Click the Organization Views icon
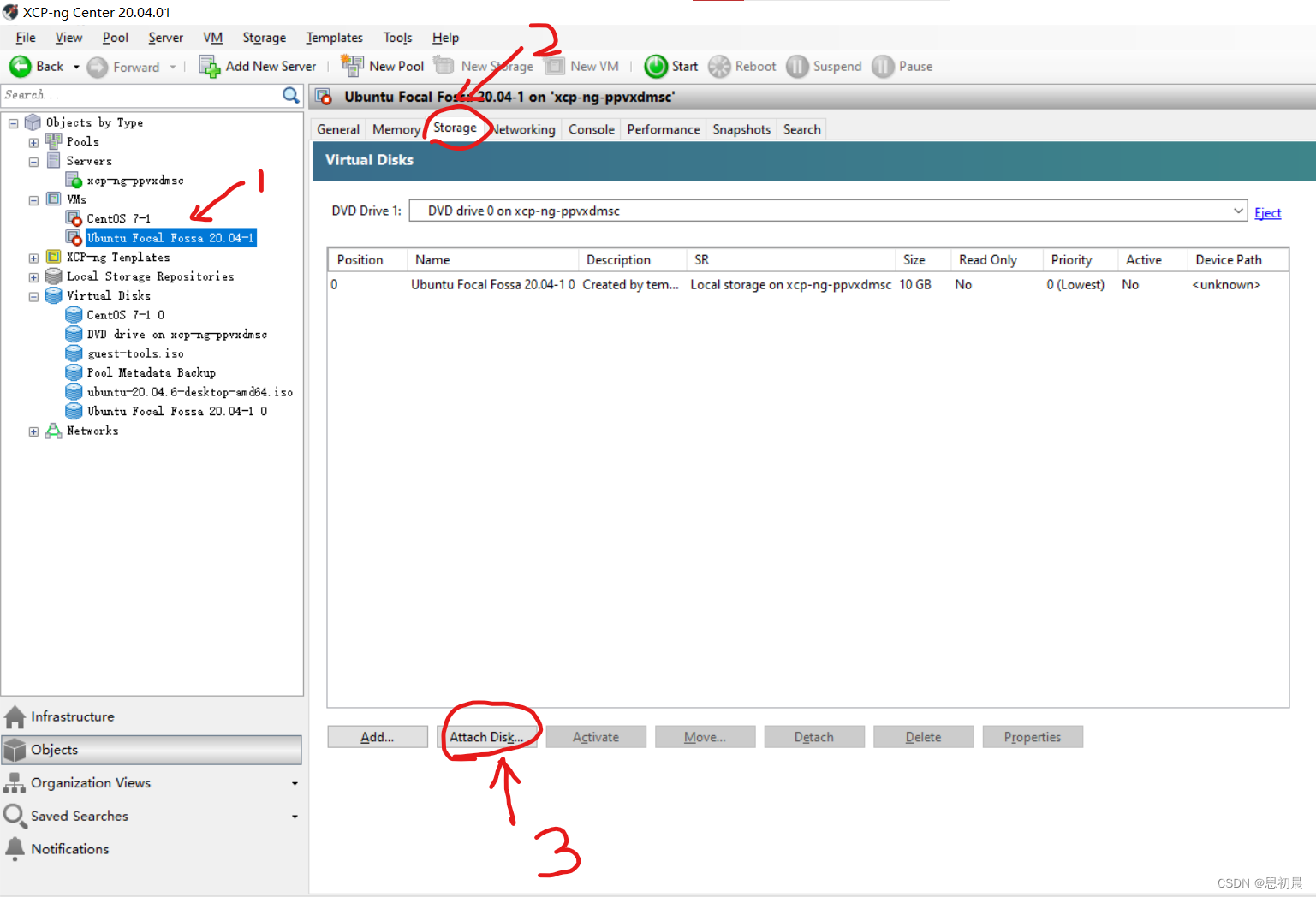The image size is (1316, 897). tap(15, 782)
